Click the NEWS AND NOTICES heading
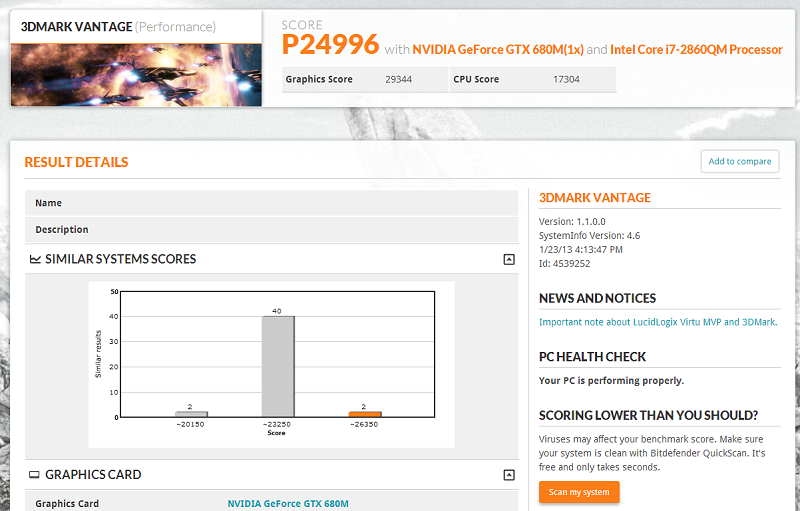The width and height of the screenshot is (800, 511). [x=597, y=298]
